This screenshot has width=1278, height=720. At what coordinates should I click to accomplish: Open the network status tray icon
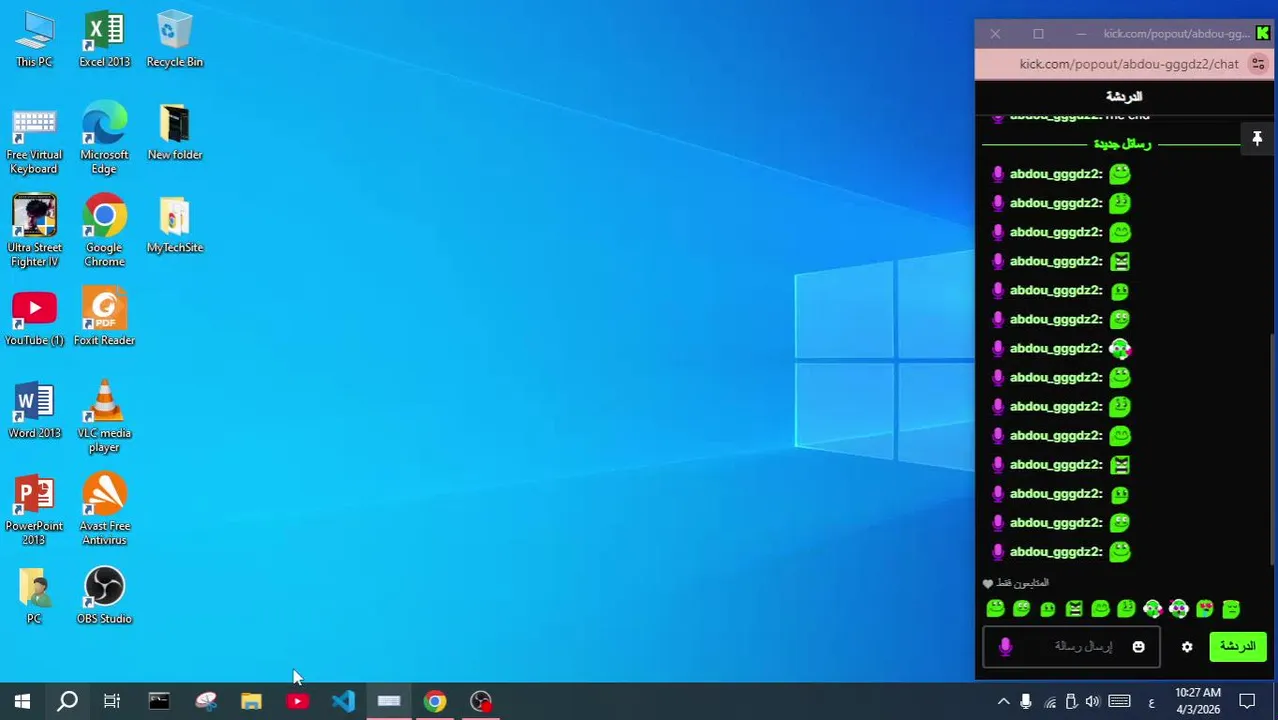click(1049, 702)
